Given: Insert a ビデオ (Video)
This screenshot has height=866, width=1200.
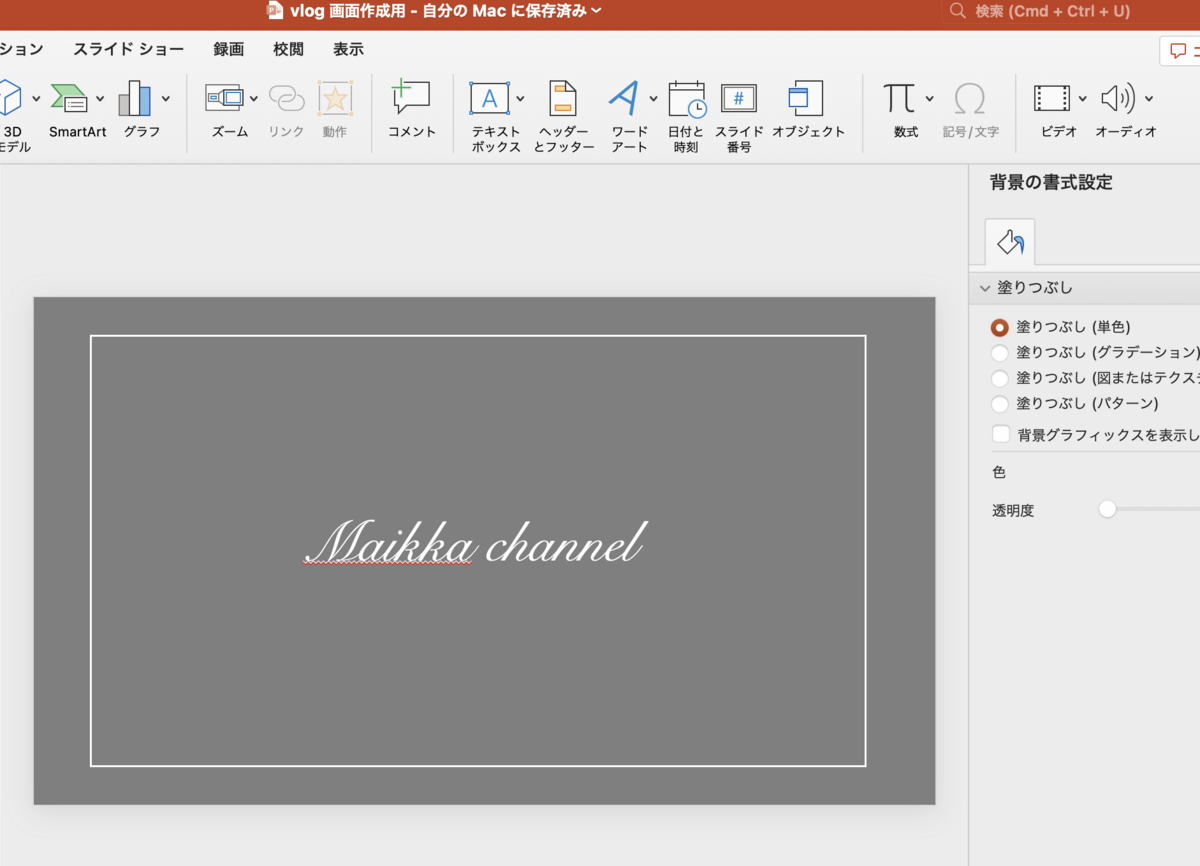Looking at the screenshot, I should tap(1052, 98).
